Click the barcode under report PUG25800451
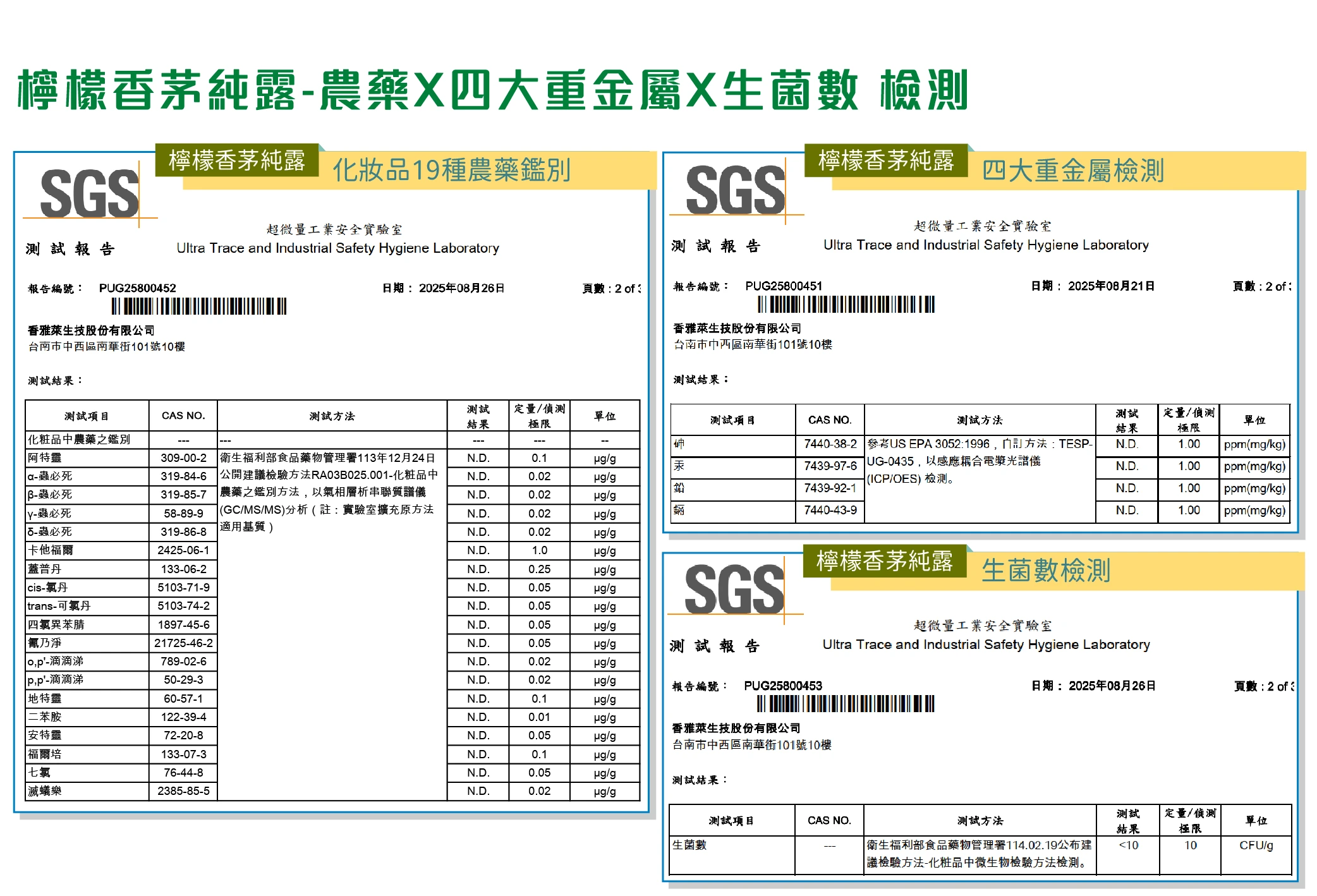Screen dimensions: 1317x896 click(x=846, y=305)
